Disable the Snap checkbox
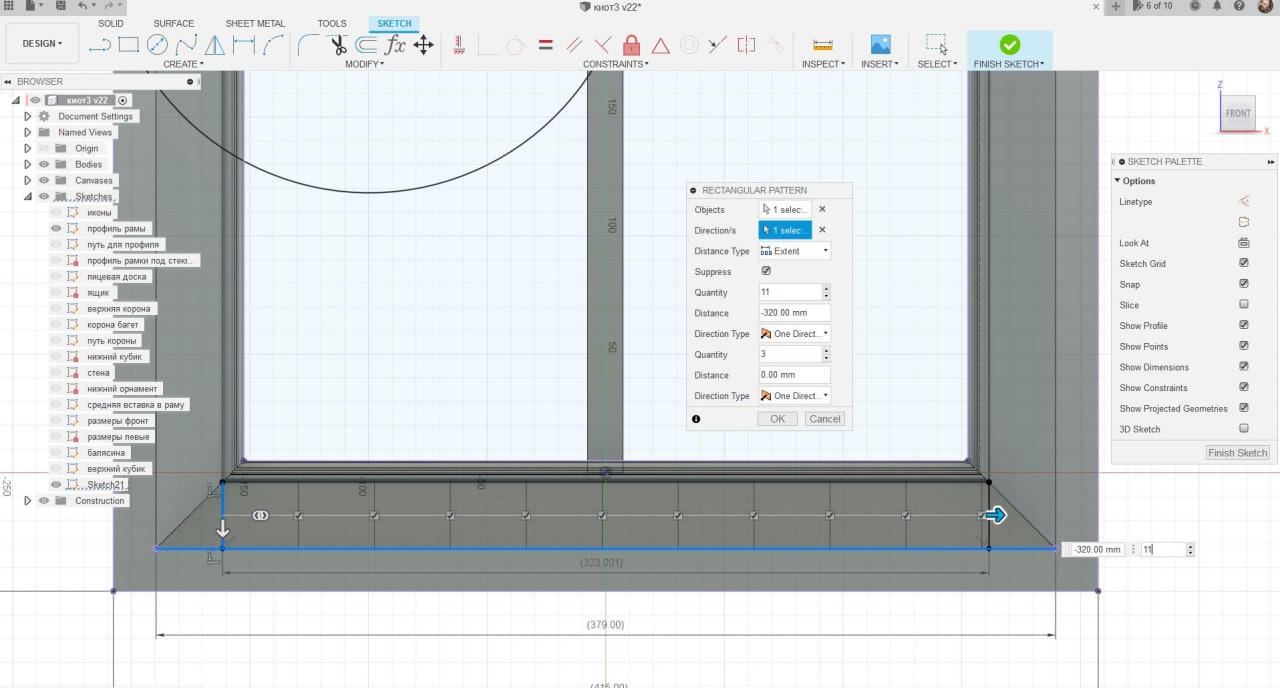 click(x=1244, y=284)
